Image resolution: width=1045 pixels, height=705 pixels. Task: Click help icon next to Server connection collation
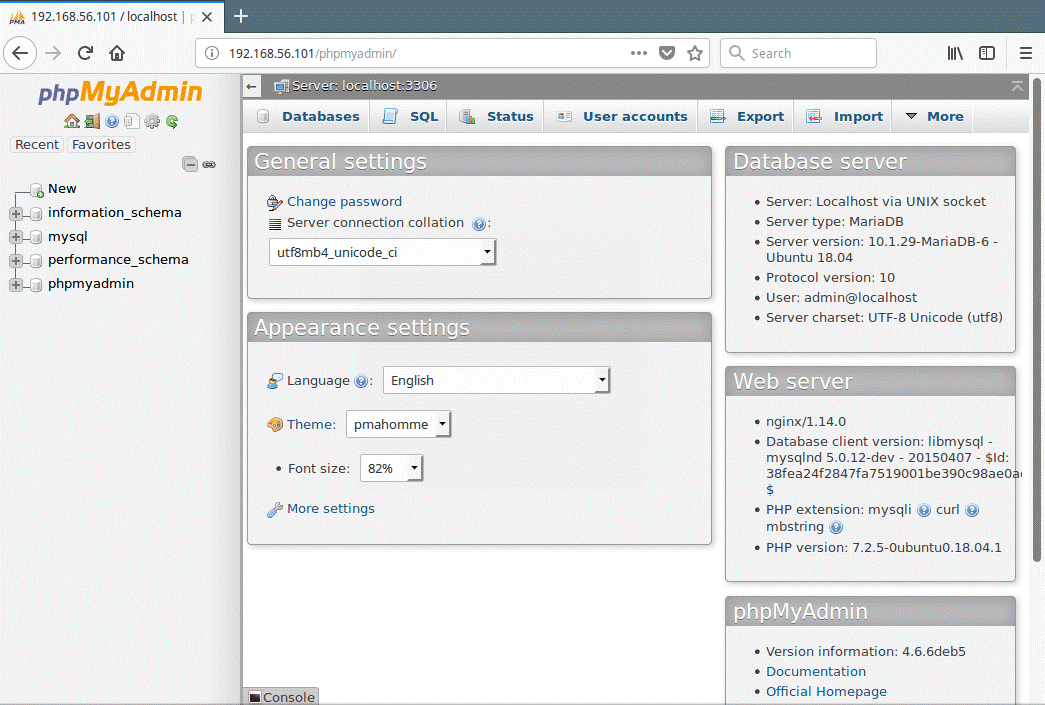(x=479, y=224)
